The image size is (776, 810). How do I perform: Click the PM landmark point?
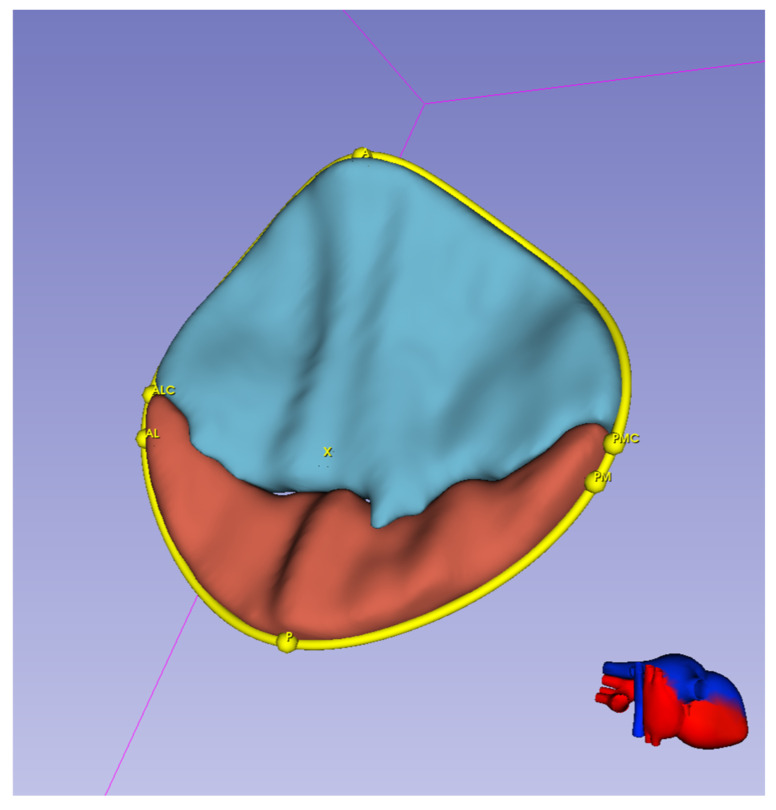[594, 482]
